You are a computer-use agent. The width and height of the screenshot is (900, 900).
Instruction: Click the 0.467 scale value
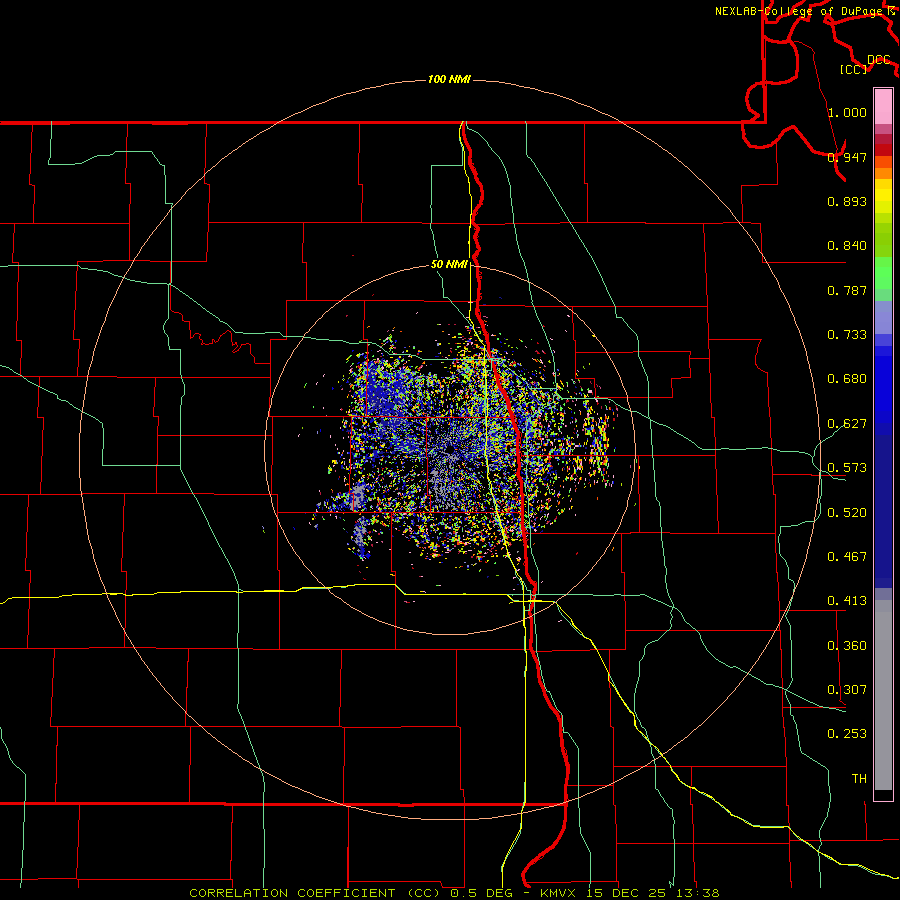point(847,557)
